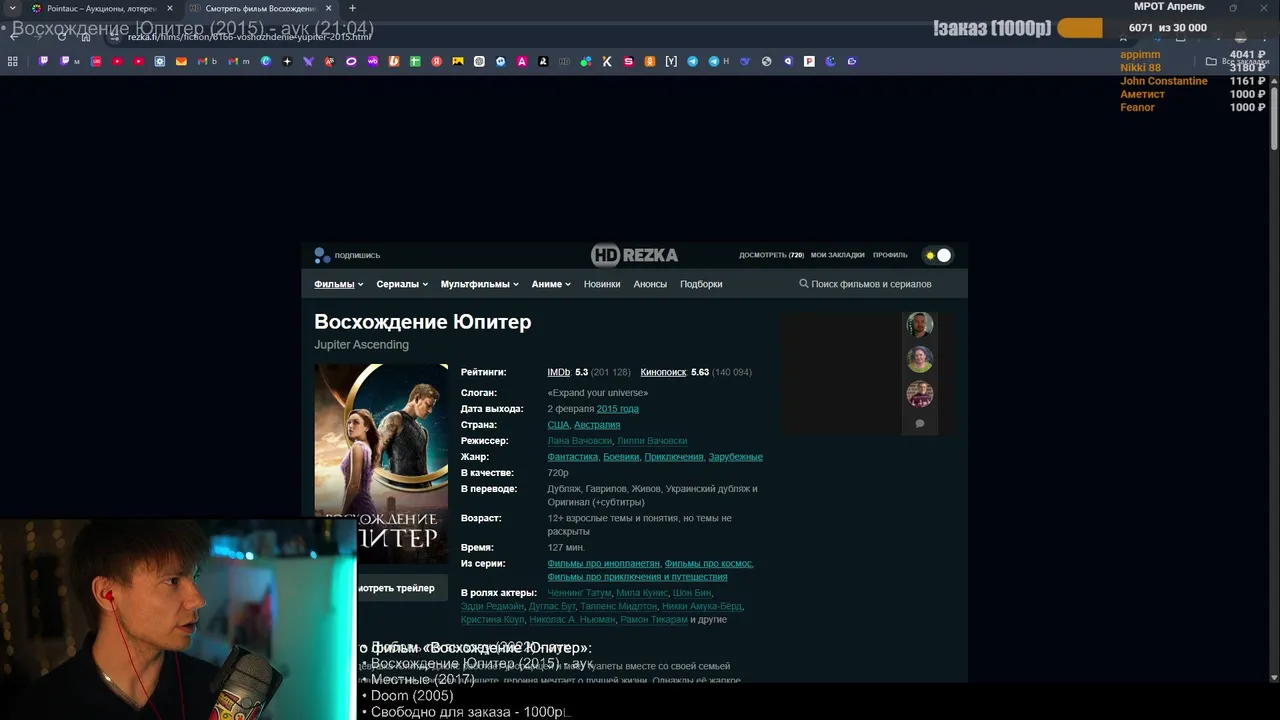Viewport: 1280px width, 720px height.
Task: Open the red 'S' bookmark
Action: [628, 61]
